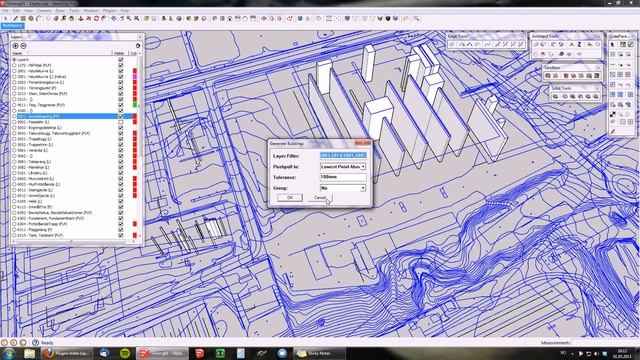Screen dimensions: 640x360
Task: Hide the 5061 Veranda layer
Action: point(121,150)
